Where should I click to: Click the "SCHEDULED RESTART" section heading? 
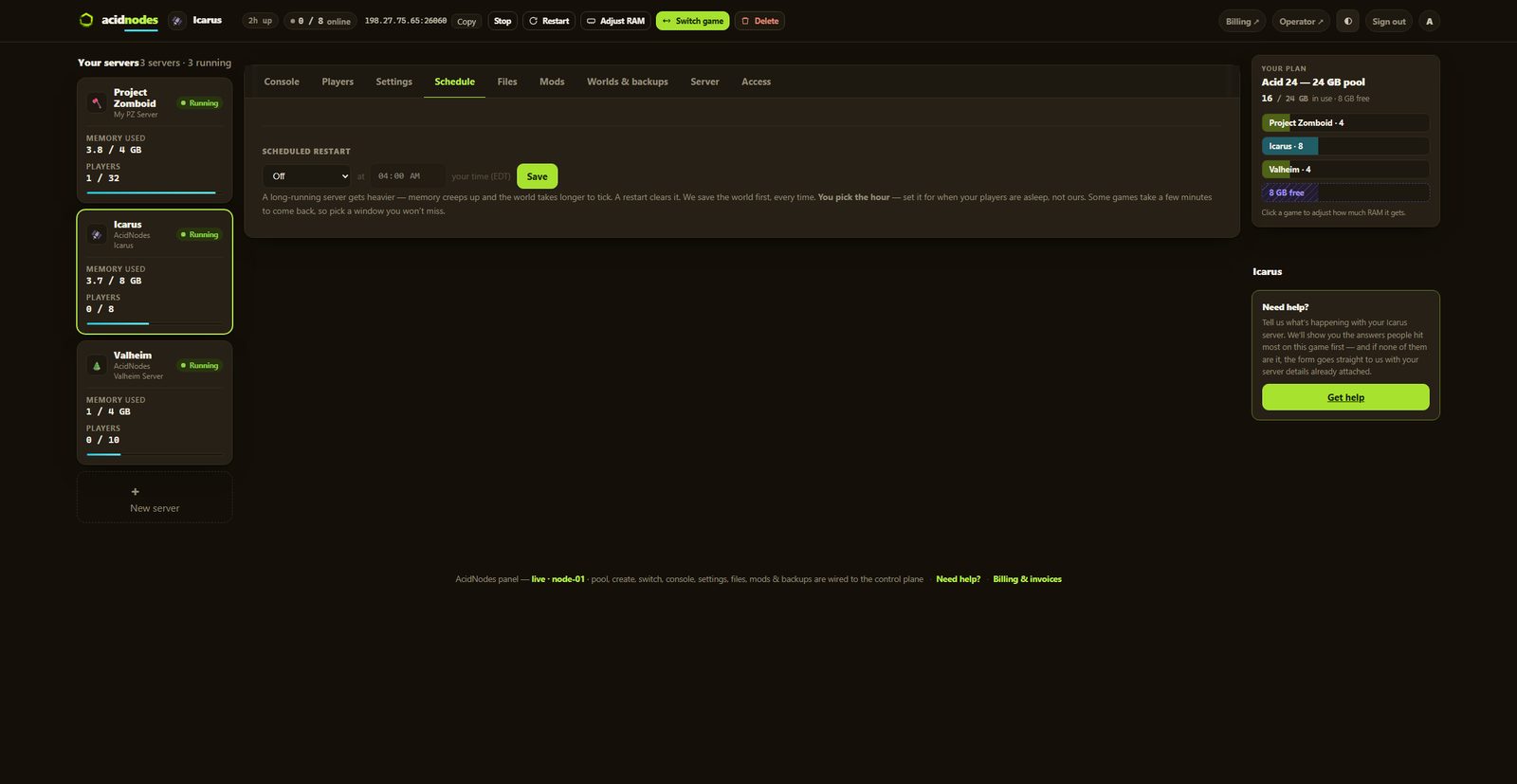306,152
